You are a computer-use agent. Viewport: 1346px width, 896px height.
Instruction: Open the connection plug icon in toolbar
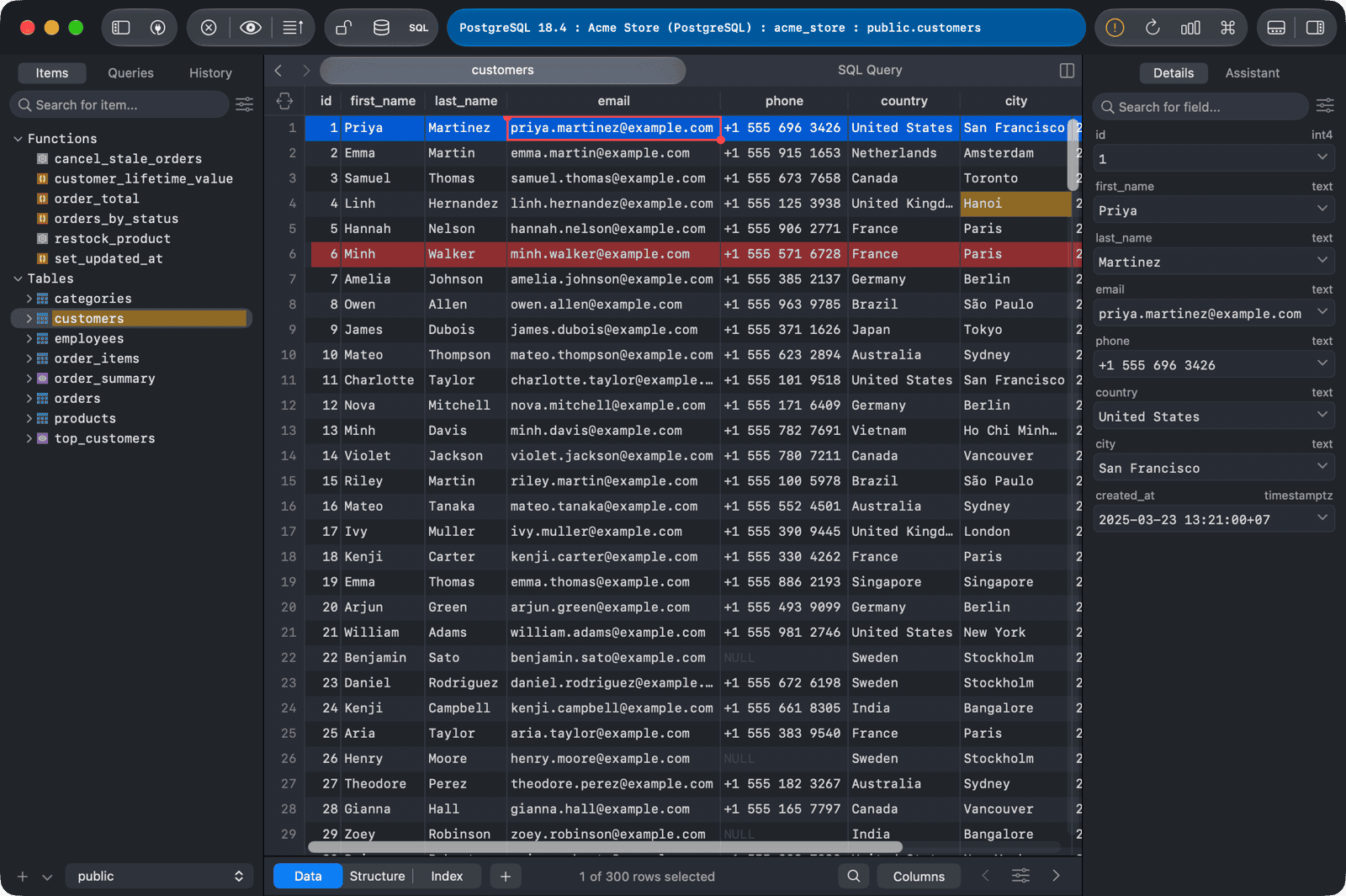pyautogui.click(x=157, y=28)
